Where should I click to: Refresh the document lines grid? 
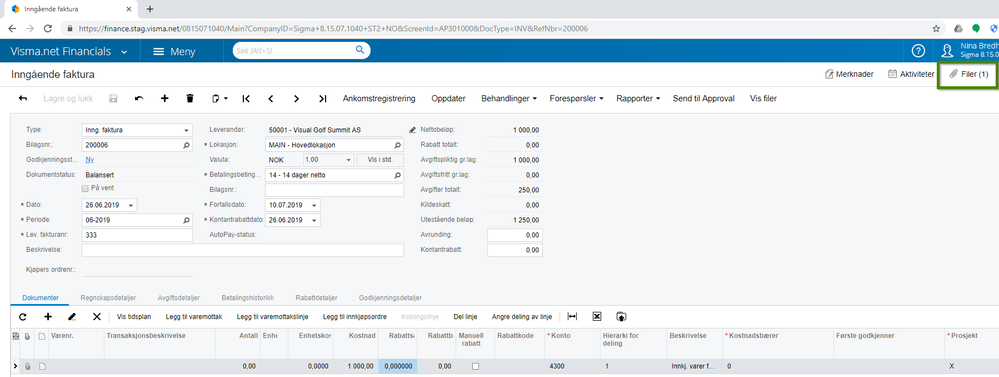click(23, 317)
